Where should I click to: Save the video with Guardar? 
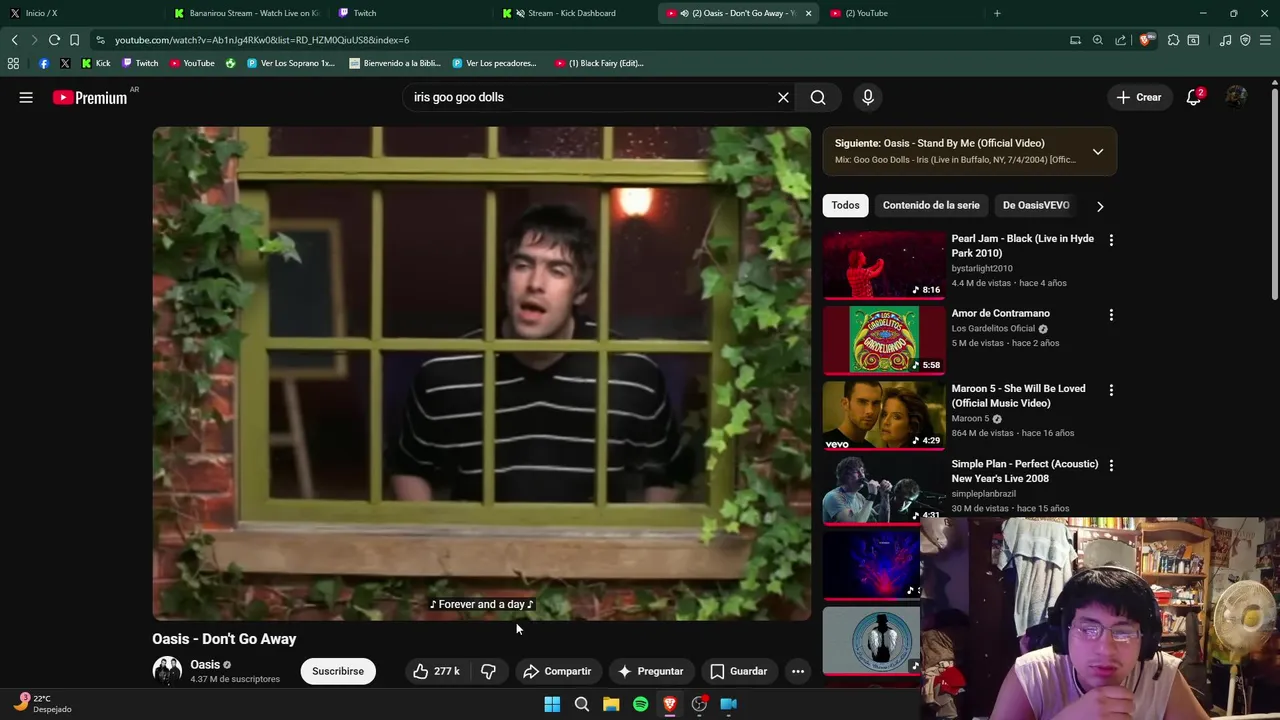pyautogui.click(x=739, y=671)
